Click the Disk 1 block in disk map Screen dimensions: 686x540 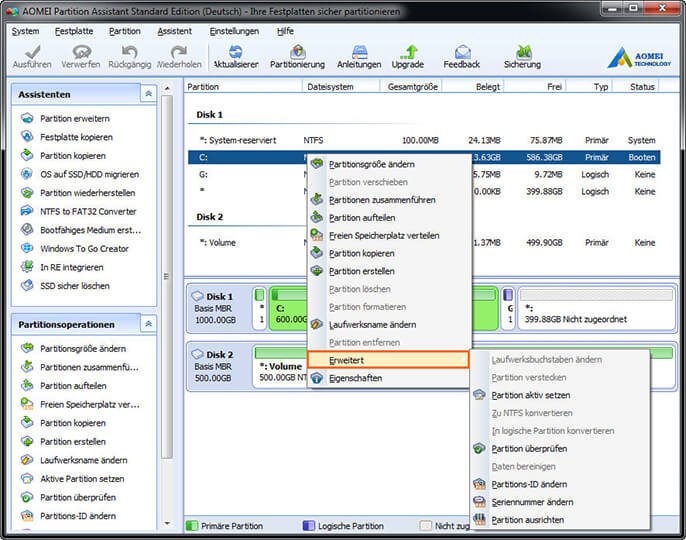pyautogui.click(x=218, y=308)
